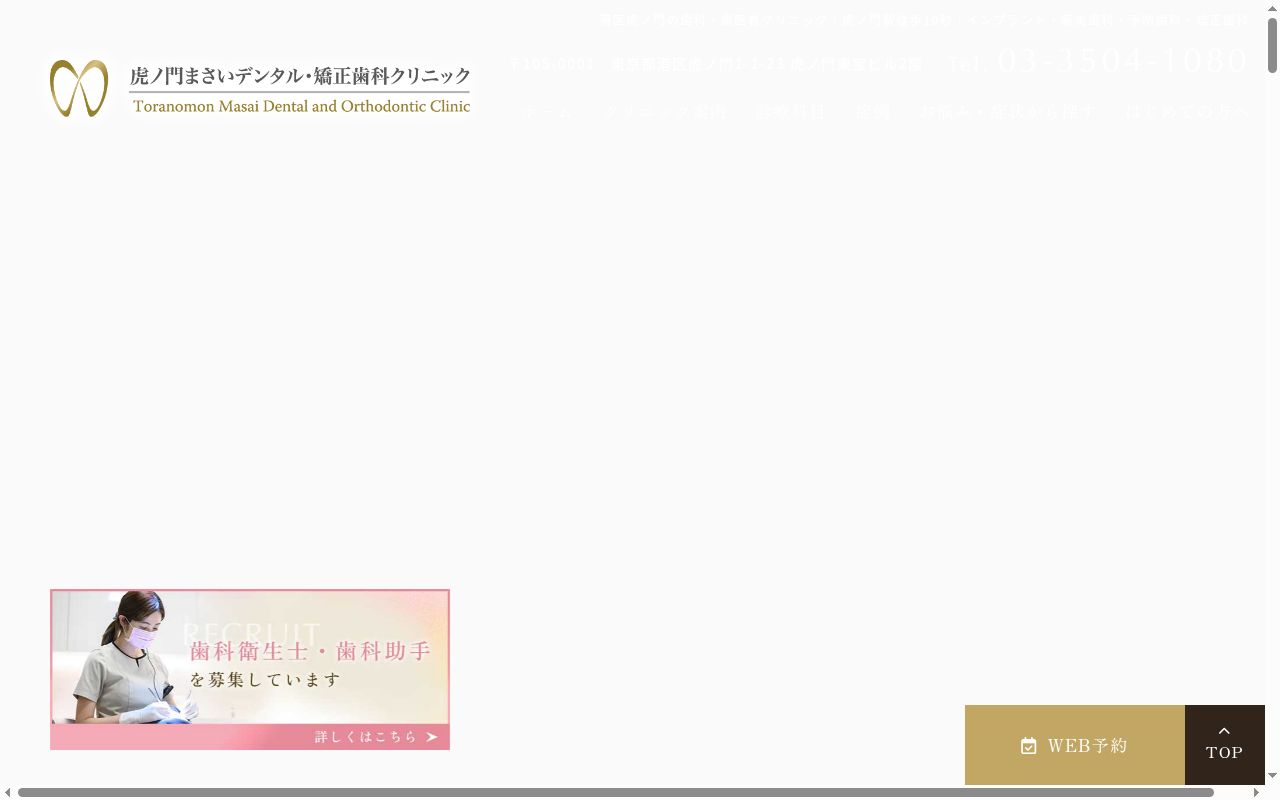Click the WEB予約 reservation button

coord(1075,745)
